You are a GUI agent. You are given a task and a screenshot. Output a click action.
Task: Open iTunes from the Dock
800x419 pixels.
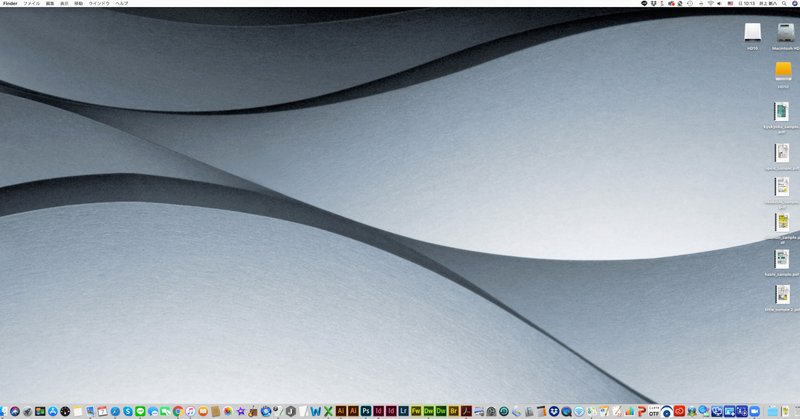click(190, 411)
